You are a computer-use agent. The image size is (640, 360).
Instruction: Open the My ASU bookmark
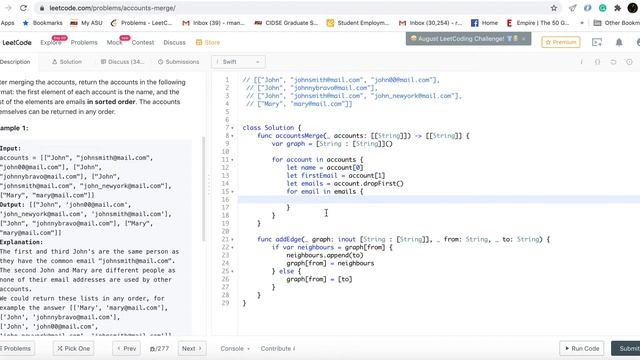point(87,23)
